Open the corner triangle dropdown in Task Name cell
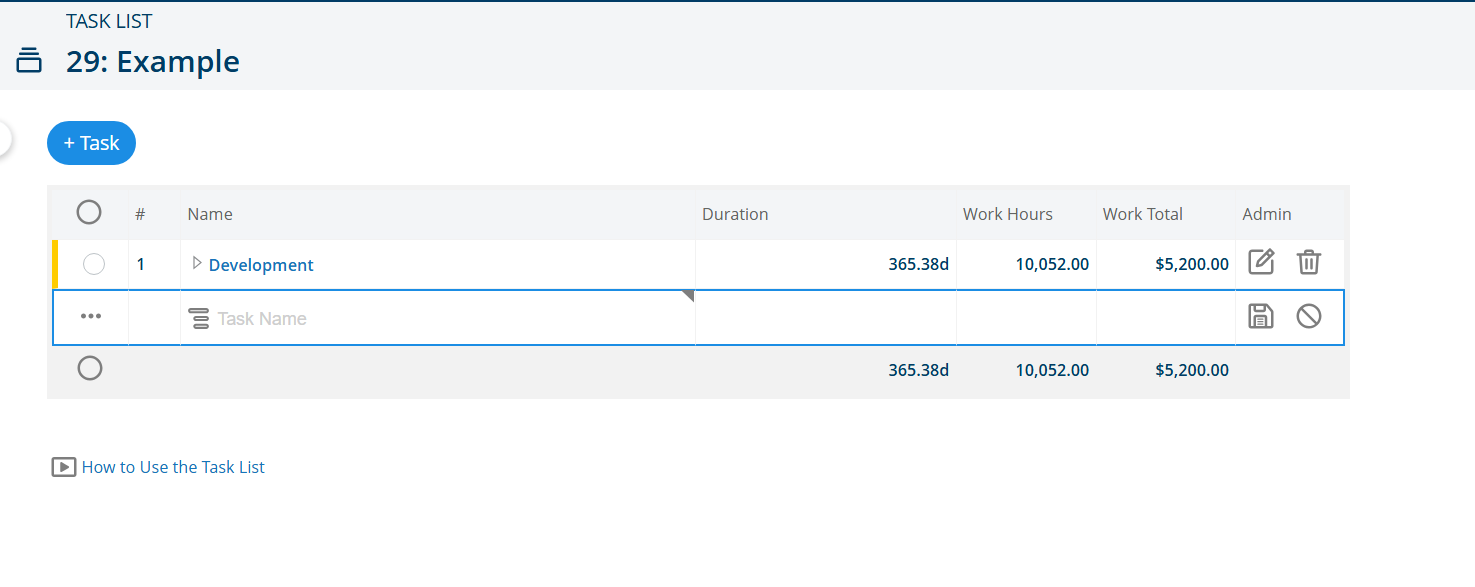This screenshot has width=1475, height=587. click(688, 296)
